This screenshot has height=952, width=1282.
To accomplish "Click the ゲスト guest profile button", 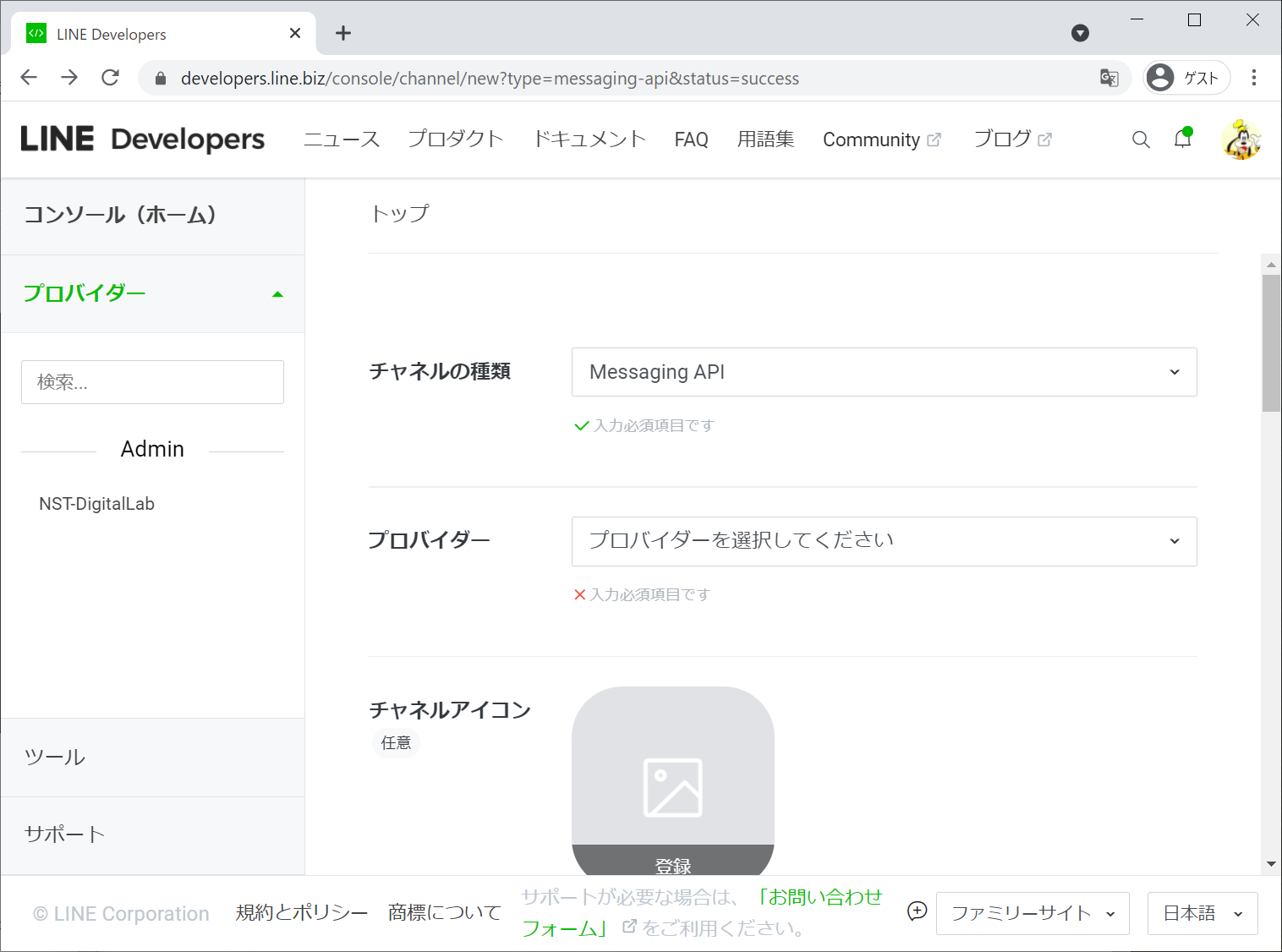I will (x=1186, y=78).
